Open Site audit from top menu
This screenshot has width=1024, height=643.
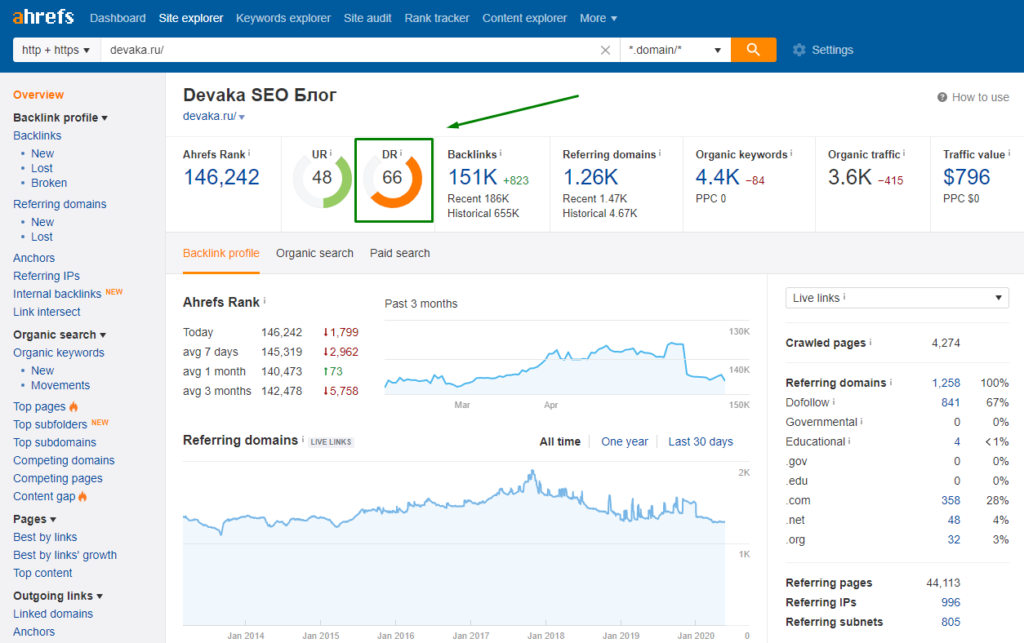368,18
